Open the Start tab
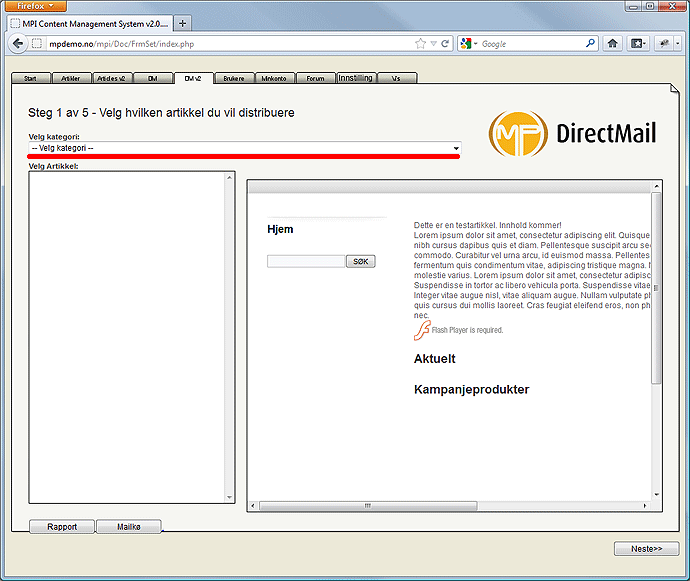This screenshot has width=690, height=581. click(x=31, y=78)
